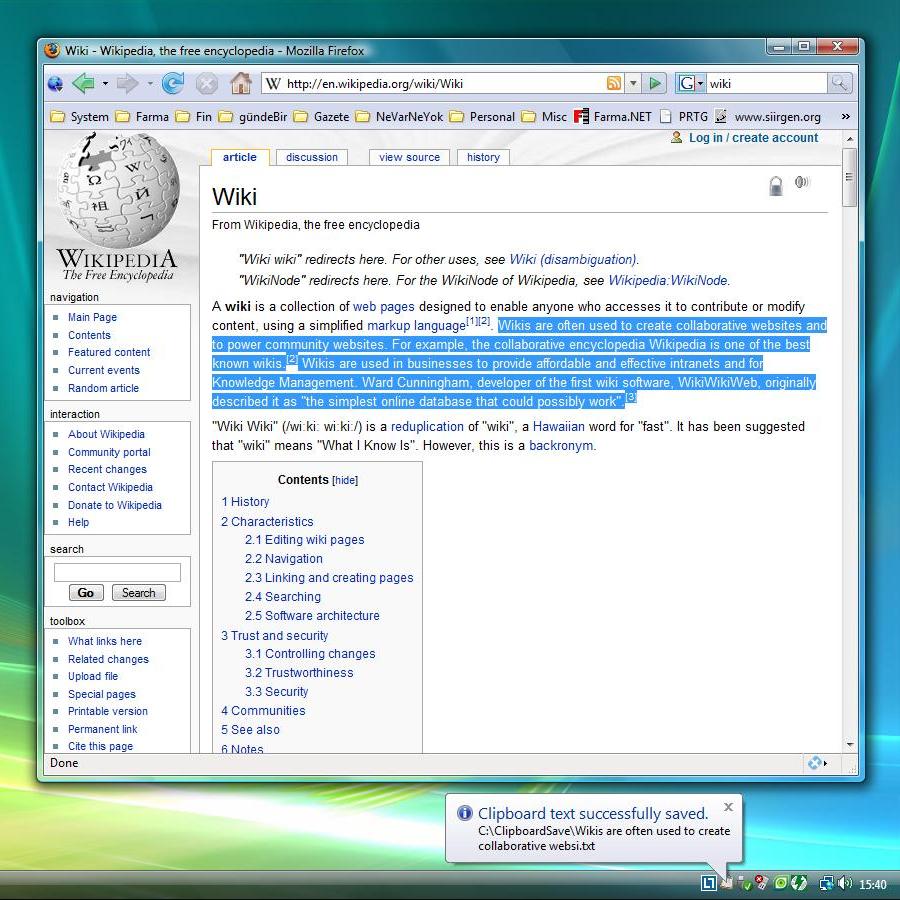Click the tray icon with red X

click(762, 883)
